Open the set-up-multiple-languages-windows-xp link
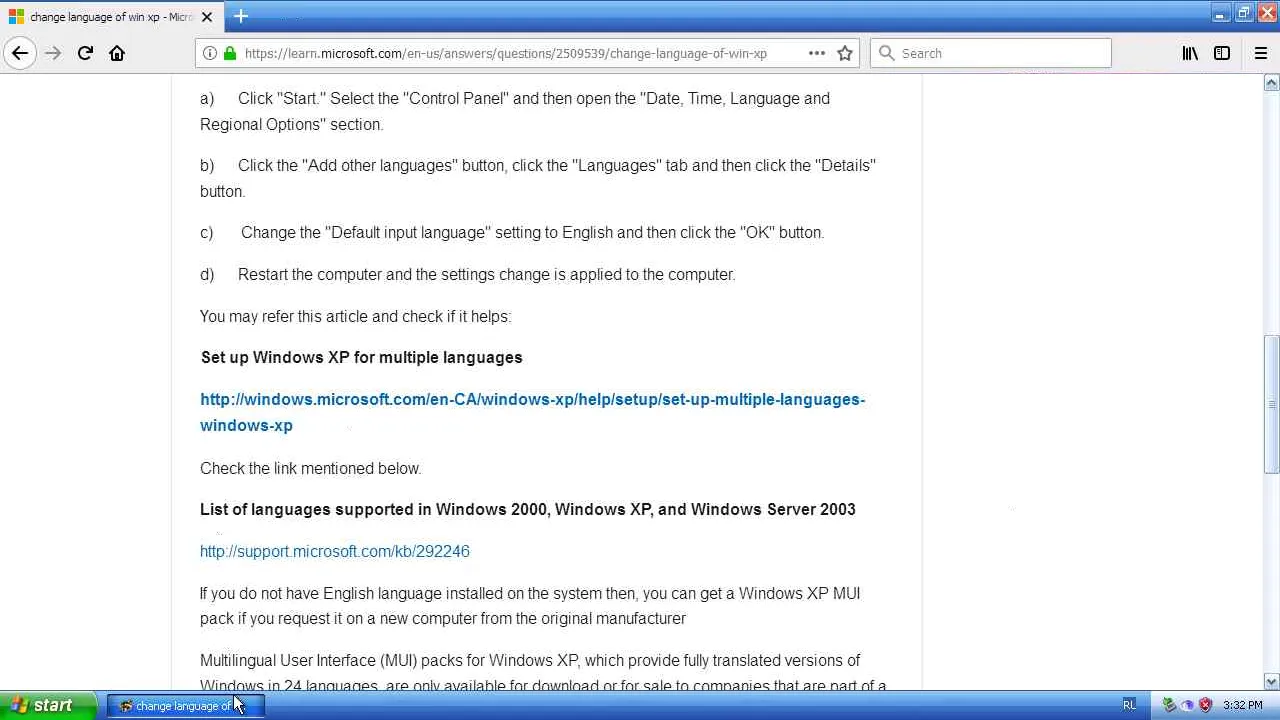 click(532, 412)
